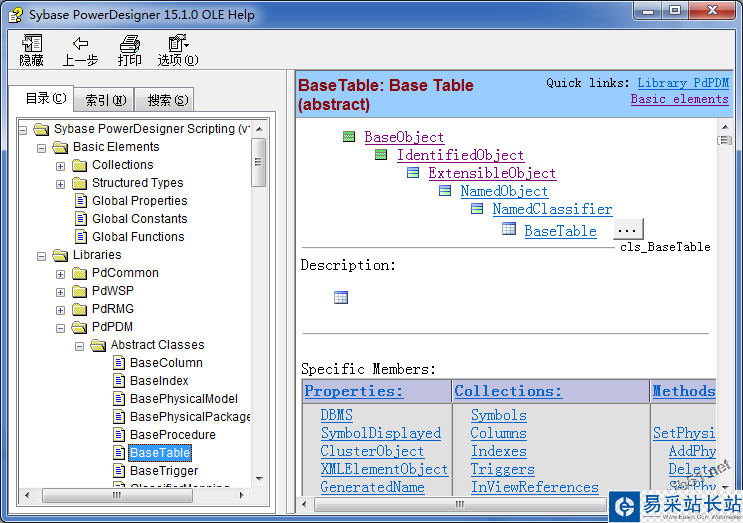743x523 pixels.
Task: Click the tree horizontal scrollbar thumb
Action: click(118, 496)
